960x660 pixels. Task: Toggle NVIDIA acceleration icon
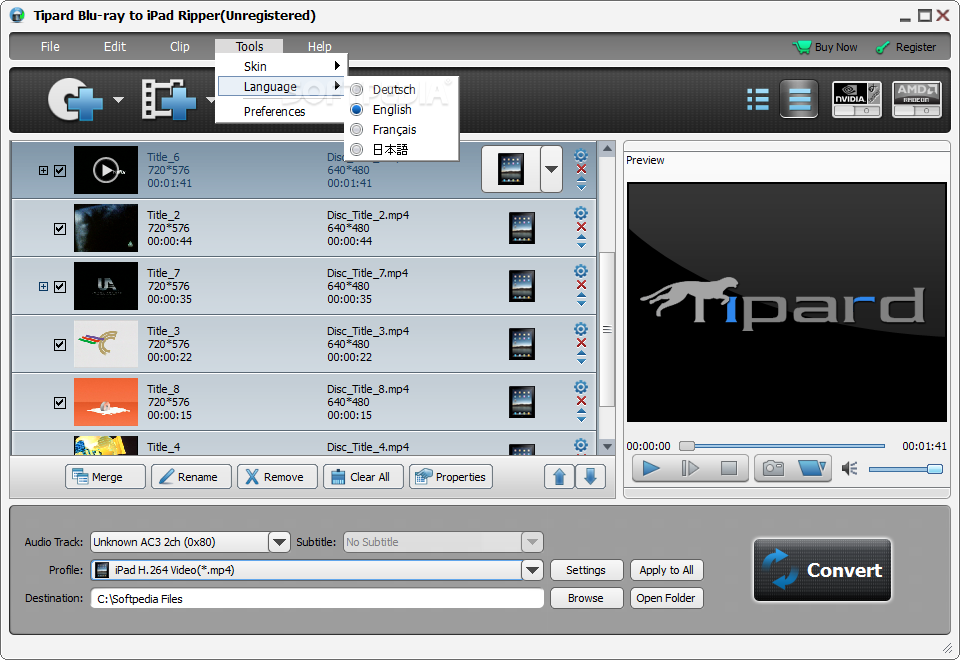(857, 99)
